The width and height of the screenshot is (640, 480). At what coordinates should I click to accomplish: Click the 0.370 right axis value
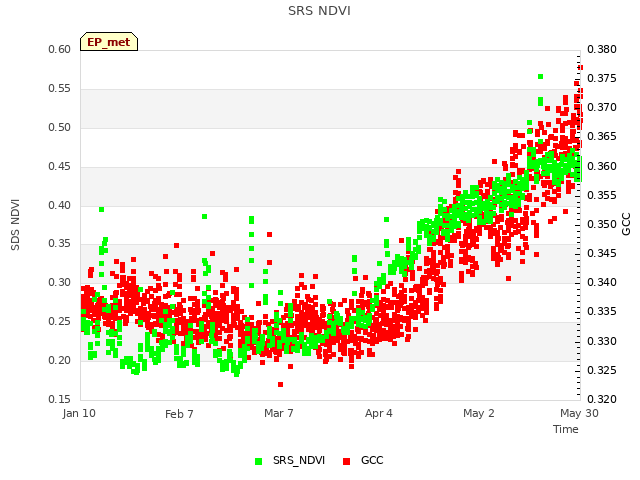coord(602,107)
